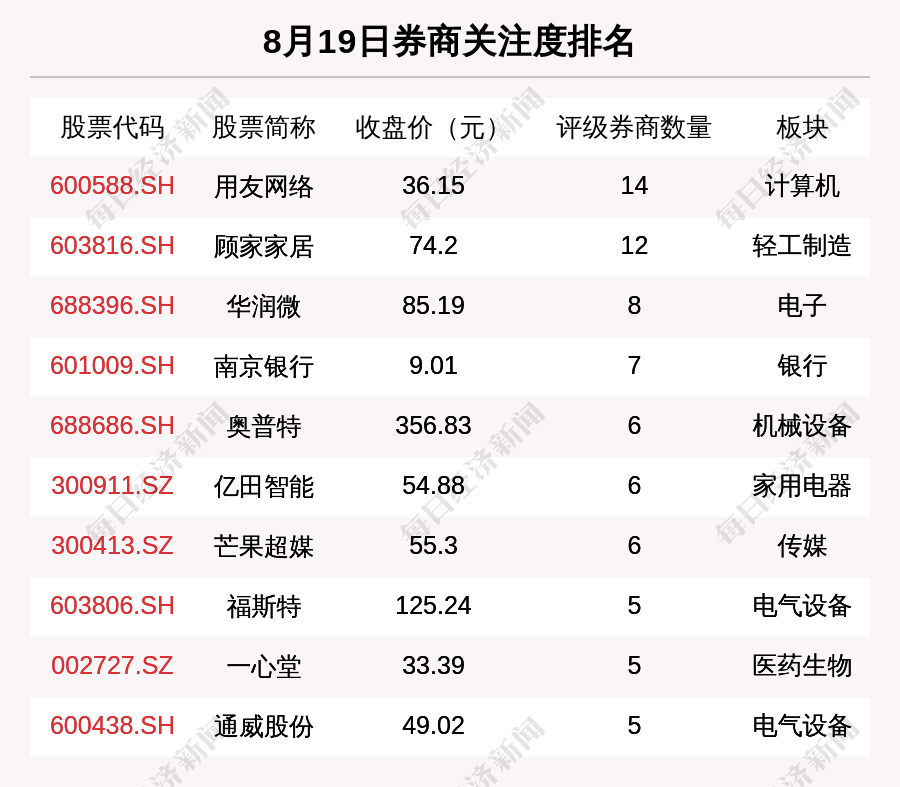This screenshot has width=900, height=787.
Task: Select the 股票简称 column header
Action: (x=263, y=127)
